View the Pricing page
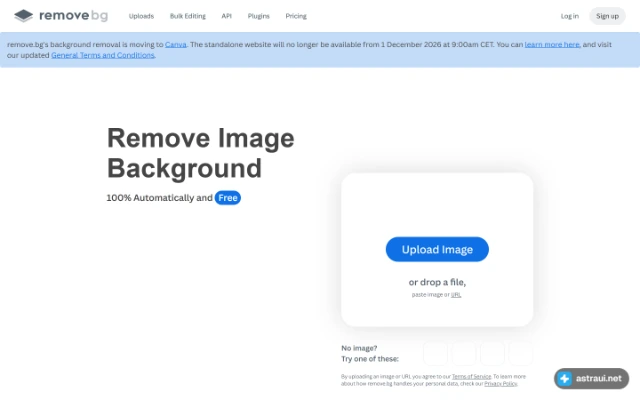The width and height of the screenshot is (640, 400). tap(296, 16)
